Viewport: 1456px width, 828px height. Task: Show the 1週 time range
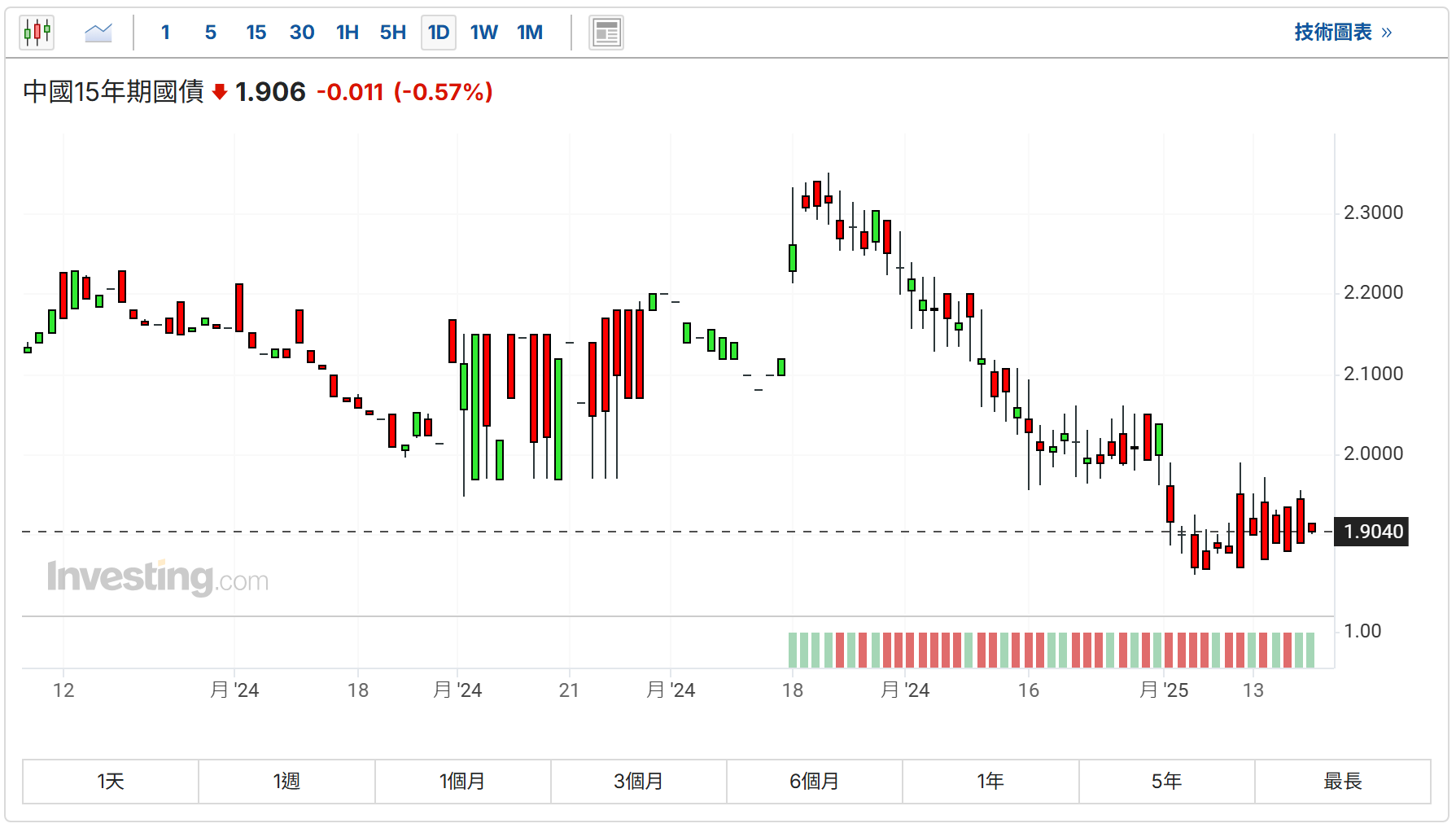point(286,782)
